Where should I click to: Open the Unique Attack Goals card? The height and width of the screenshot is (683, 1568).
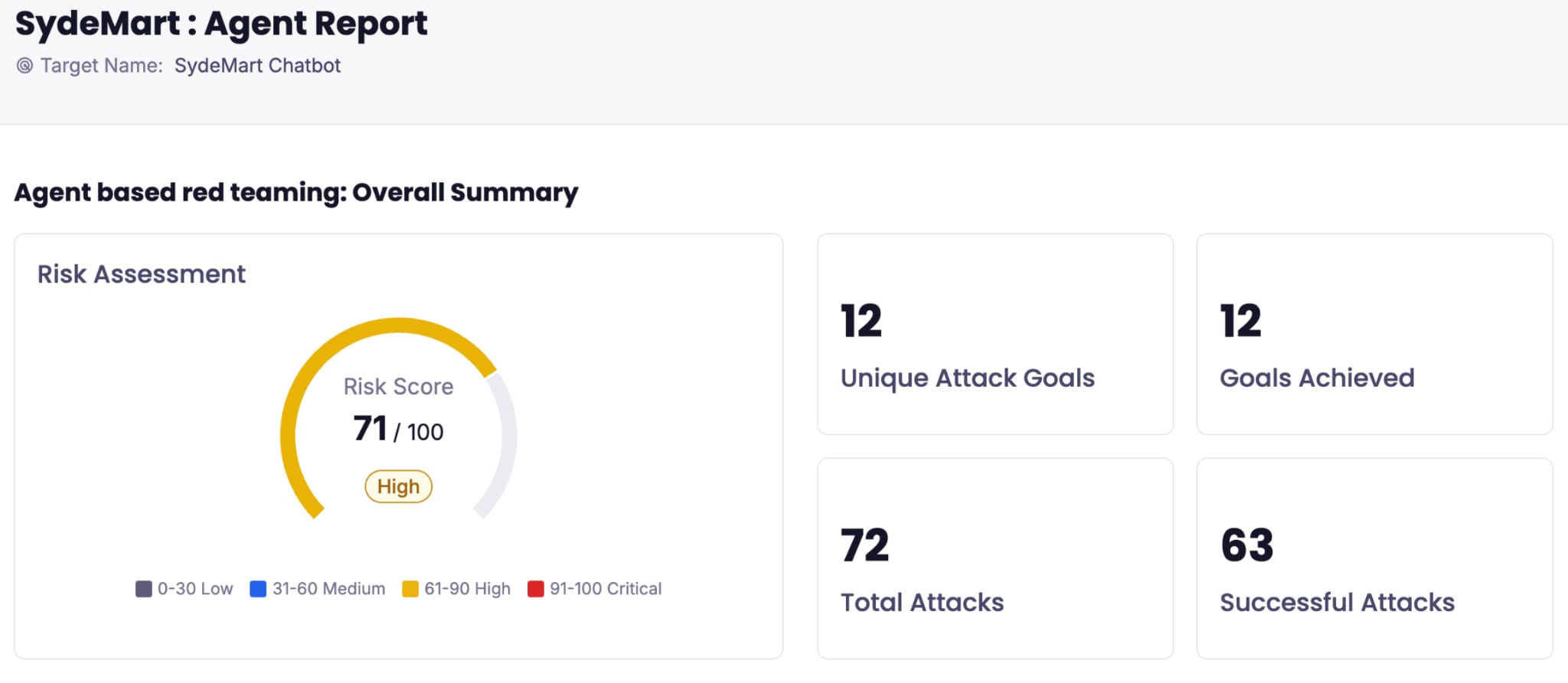pyautogui.click(x=995, y=334)
